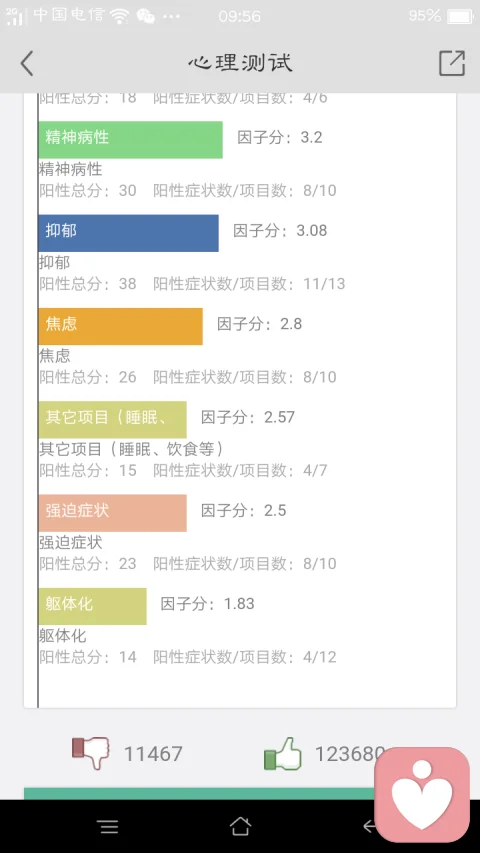480x853 pixels.
Task: Tap the like count 123680
Action: coord(350,754)
